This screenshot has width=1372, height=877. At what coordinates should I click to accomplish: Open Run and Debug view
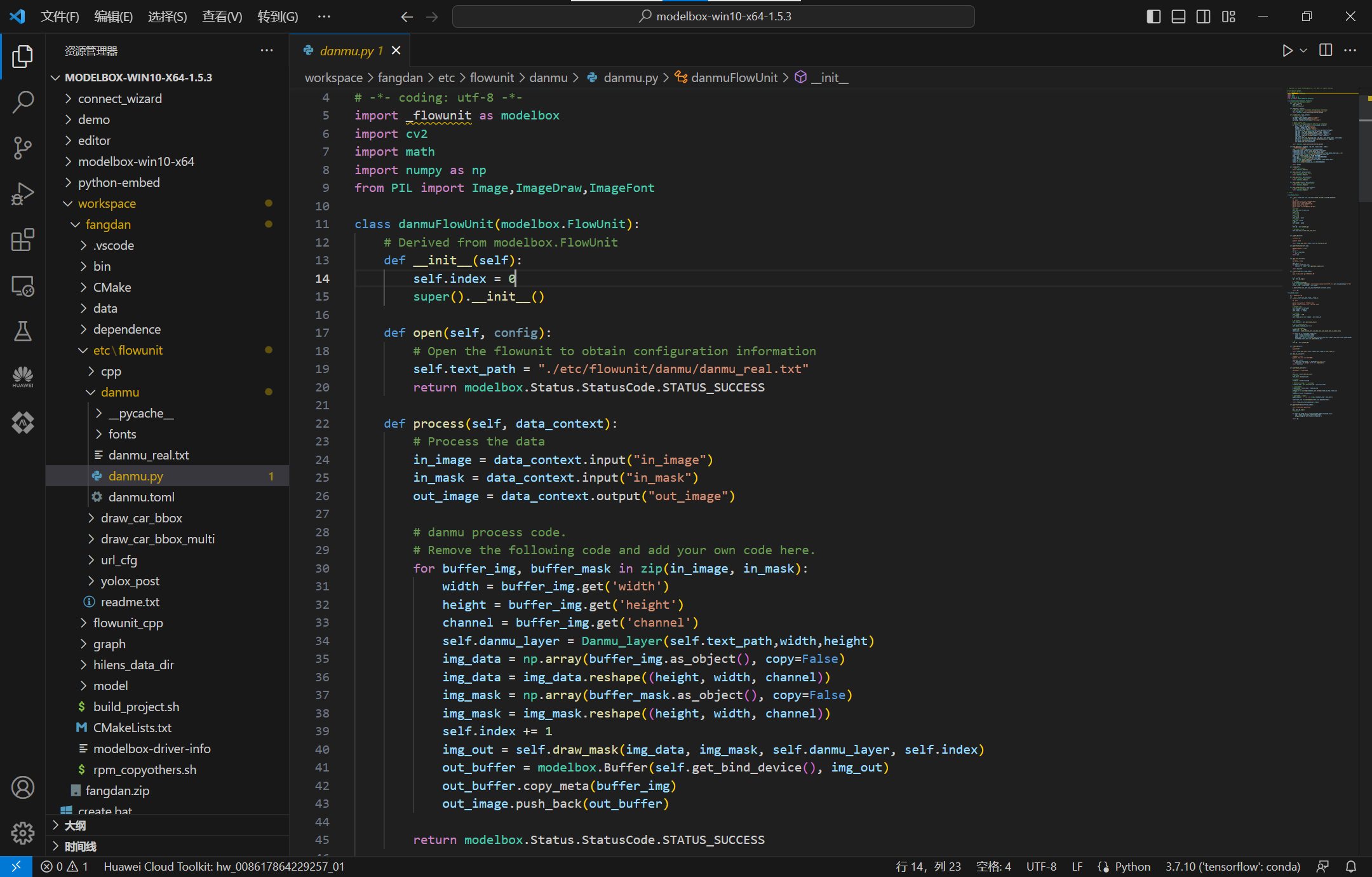(x=23, y=194)
